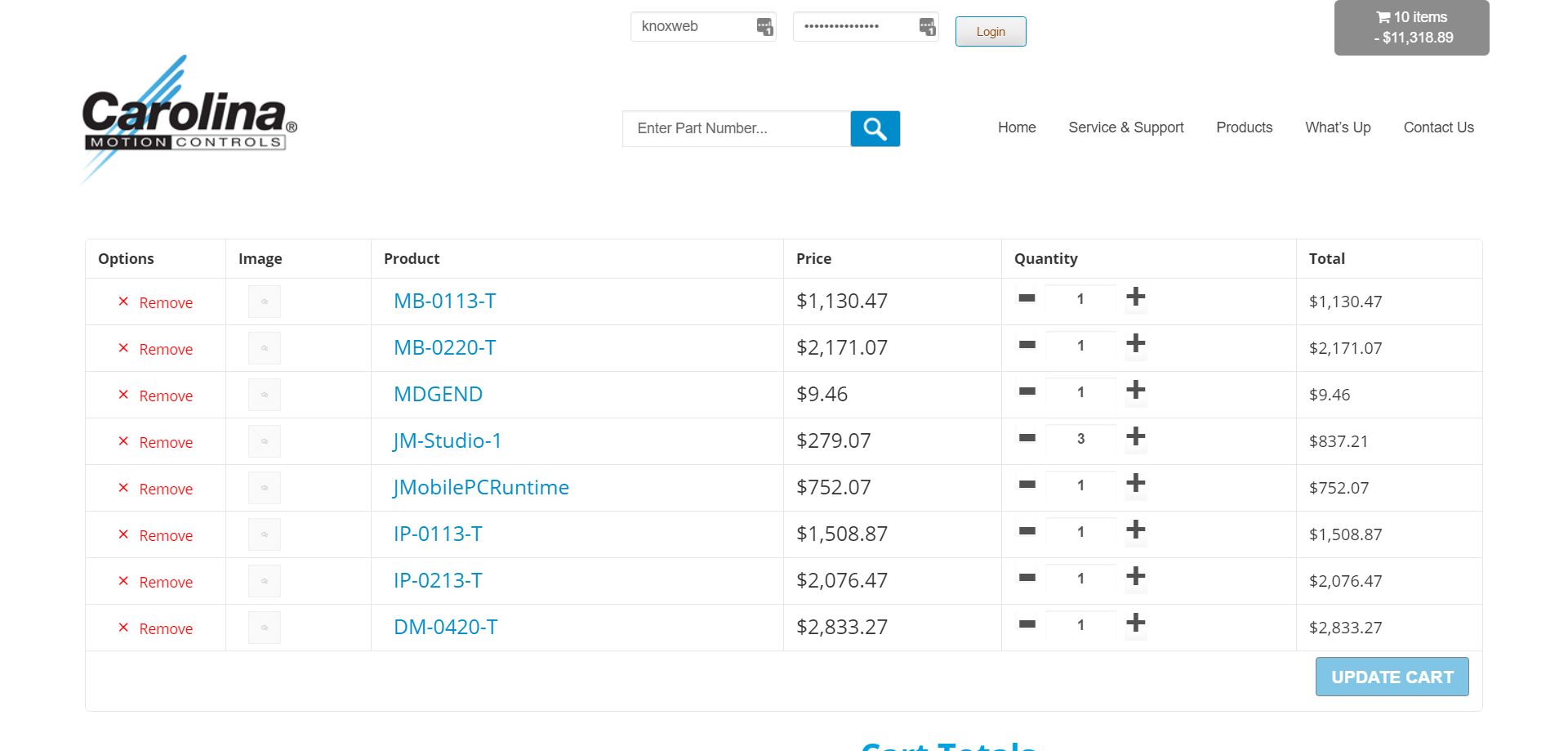
Task: Open the 10 items cart summary
Action: 1412,28
